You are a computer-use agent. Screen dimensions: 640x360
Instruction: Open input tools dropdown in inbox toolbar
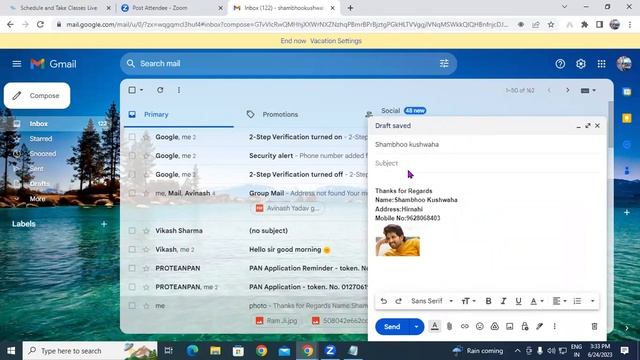click(588, 90)
